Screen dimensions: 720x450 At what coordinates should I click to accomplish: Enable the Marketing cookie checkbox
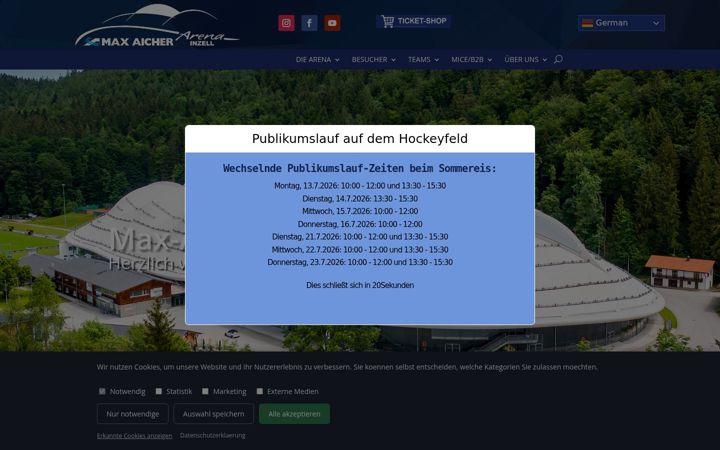pyautogui.click(x=205, y=391)
